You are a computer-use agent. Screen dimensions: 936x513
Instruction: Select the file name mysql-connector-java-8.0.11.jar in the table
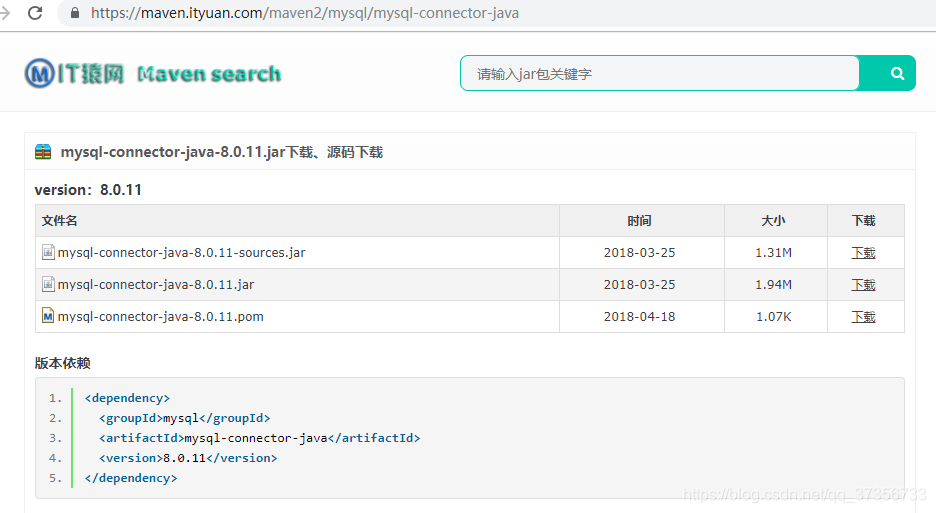pos(156,285)
